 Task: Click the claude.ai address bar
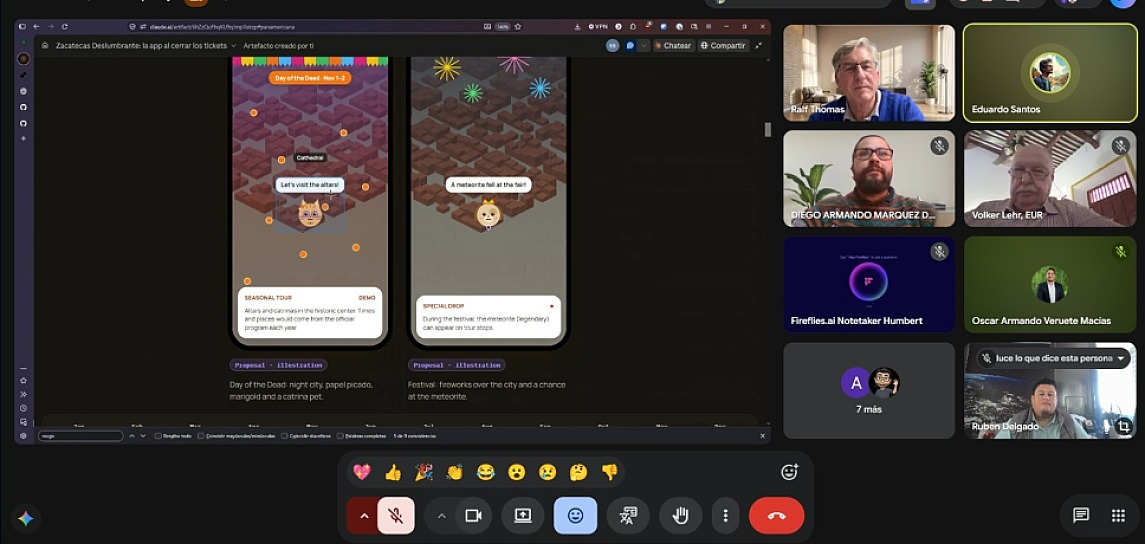tap(307, 26)
